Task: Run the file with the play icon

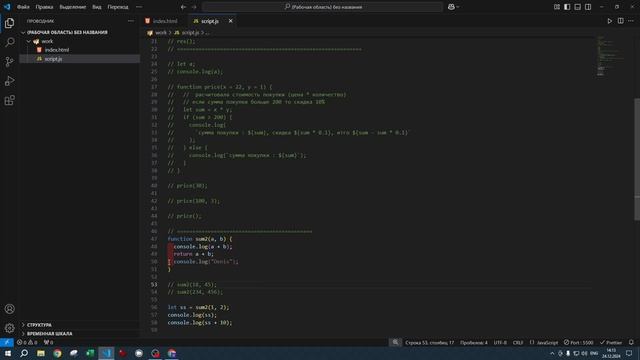Action: click(609, 21)
